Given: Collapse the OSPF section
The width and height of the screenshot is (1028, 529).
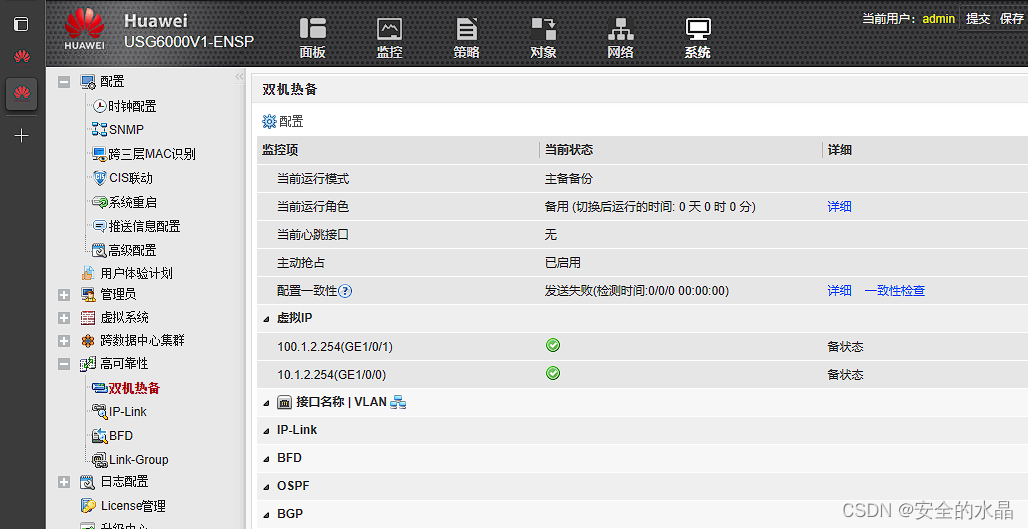Looking at the screenshot, I should click(266, 487).
